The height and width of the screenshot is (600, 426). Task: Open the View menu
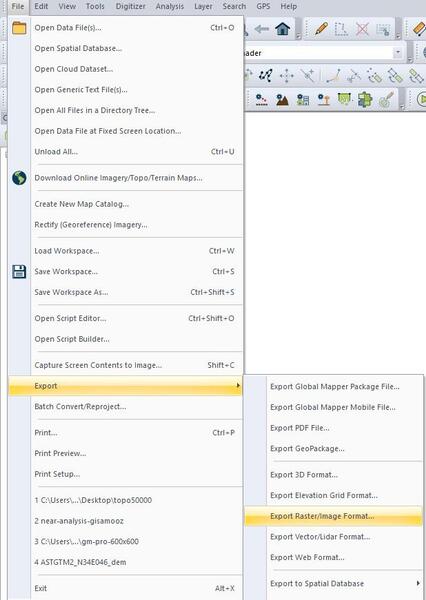point(67,6)
